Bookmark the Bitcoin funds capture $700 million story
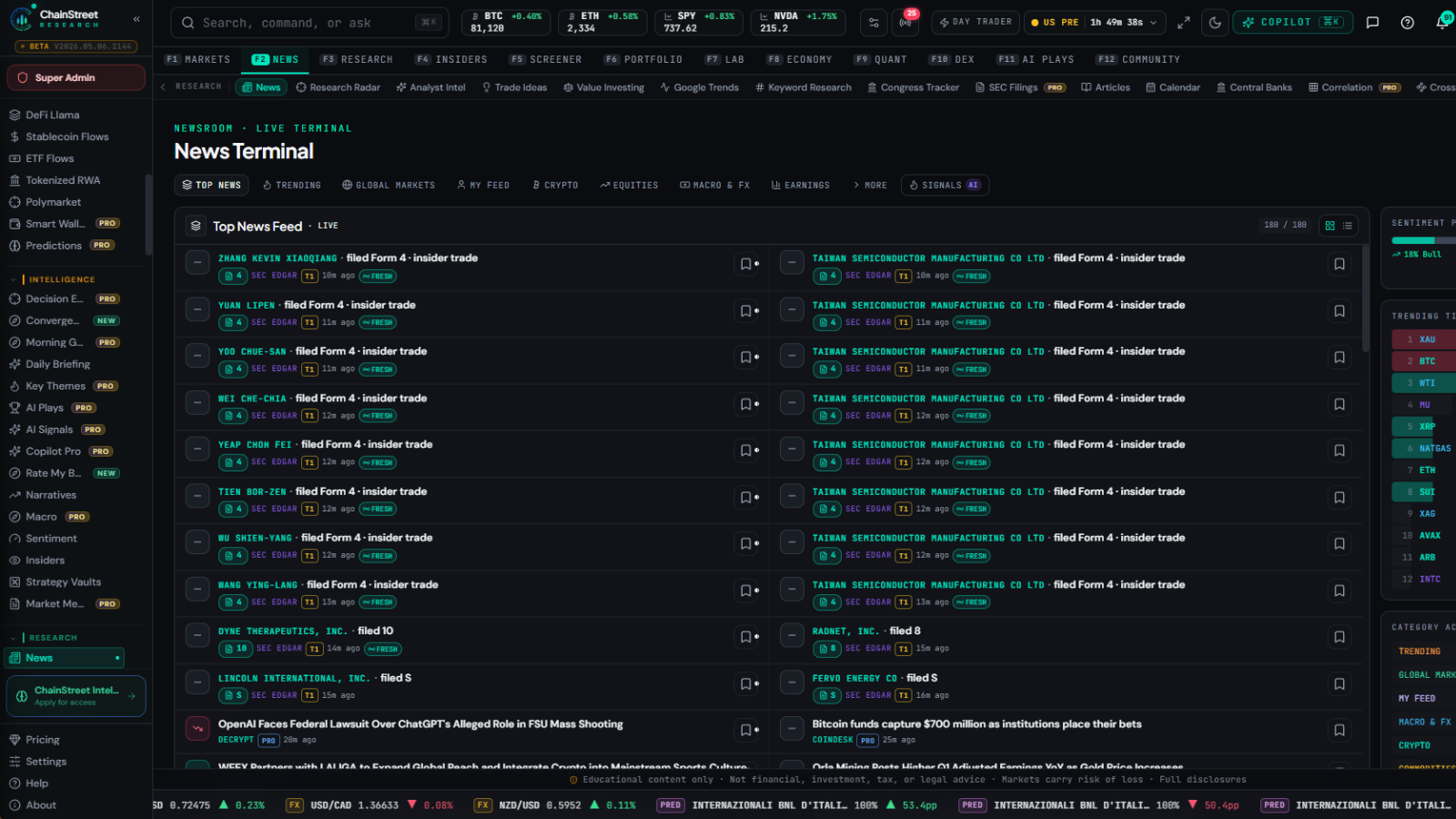Viewport: 1456px width, 819px height. pos(1340,730)
